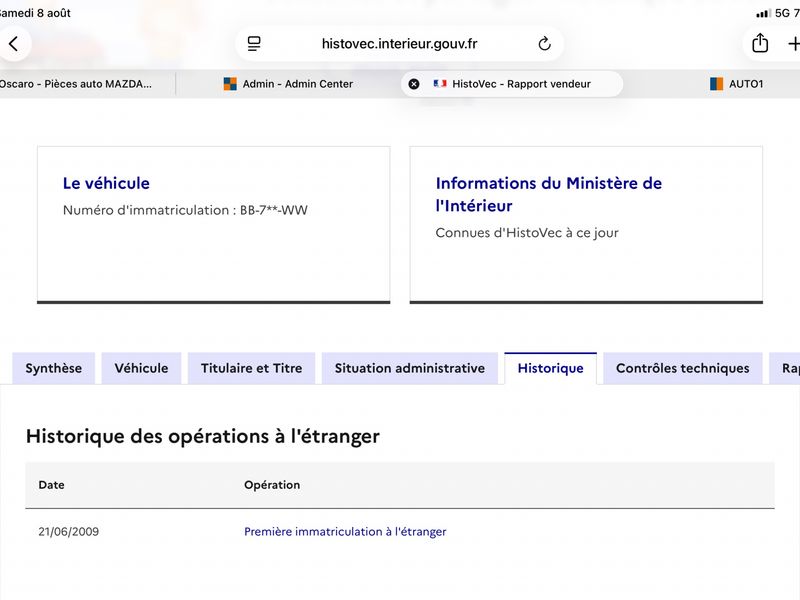The height and width of the screenshot is (600, 800).
Task: Open the Véhicule tab
Action: (141, 368)
